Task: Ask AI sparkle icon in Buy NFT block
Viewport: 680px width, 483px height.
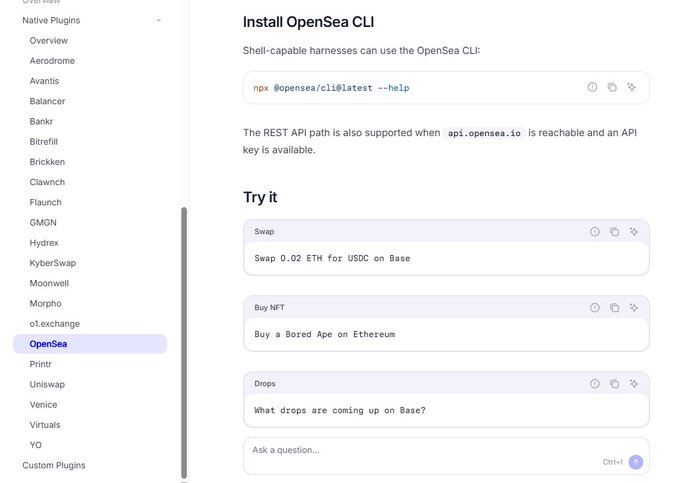Action: [634, 307]
